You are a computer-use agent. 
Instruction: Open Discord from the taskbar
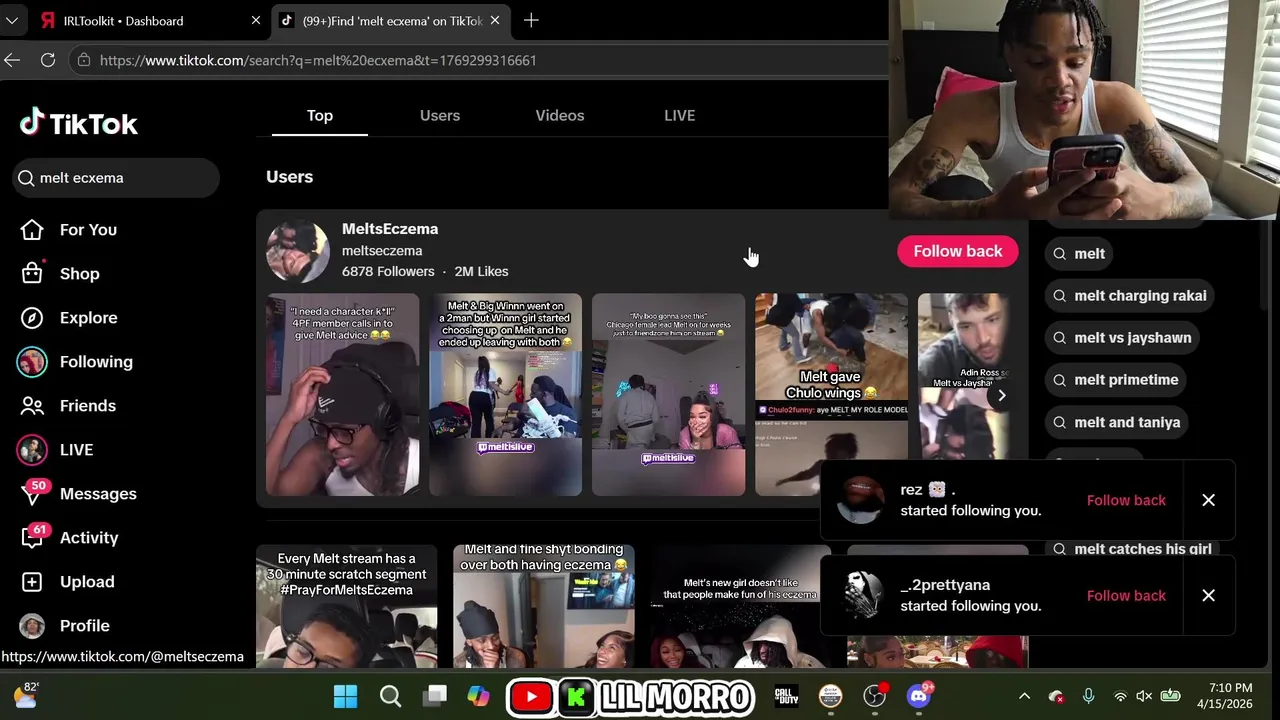point(918,696)
